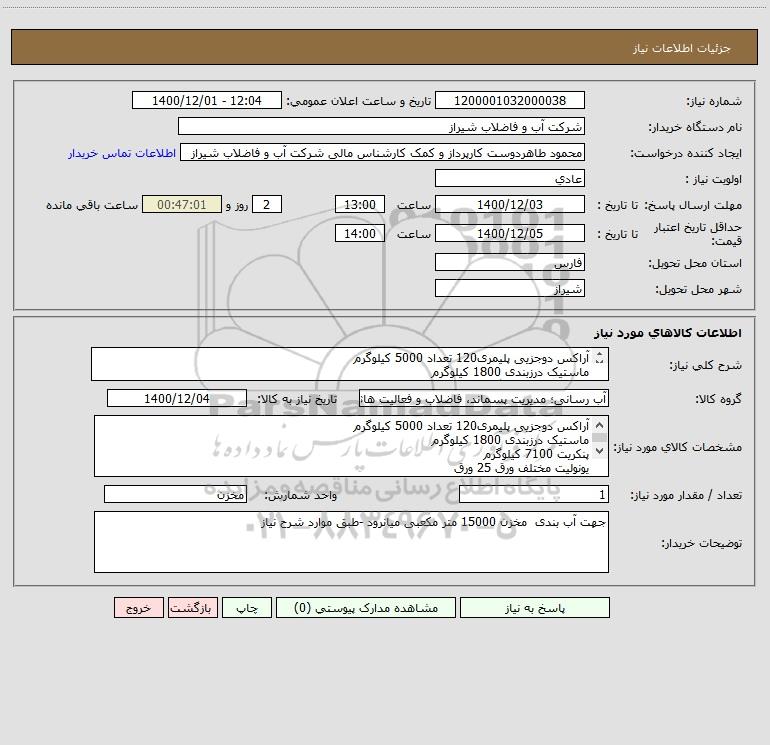This screenshot has width=770, height=745.
Task: Click the priority field عادي
Action: click(x=510, y=178)
